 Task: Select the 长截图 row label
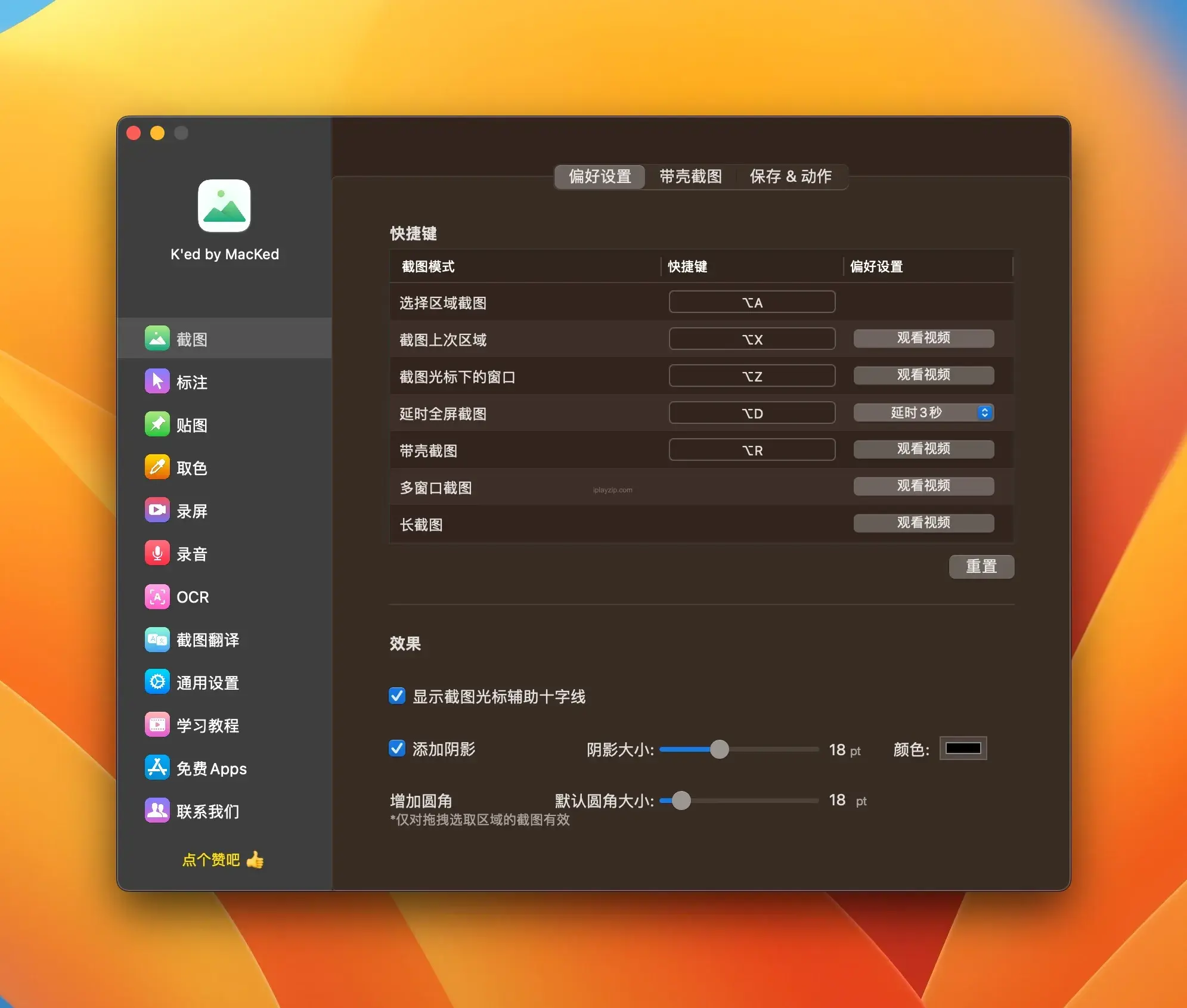[421, 525]
